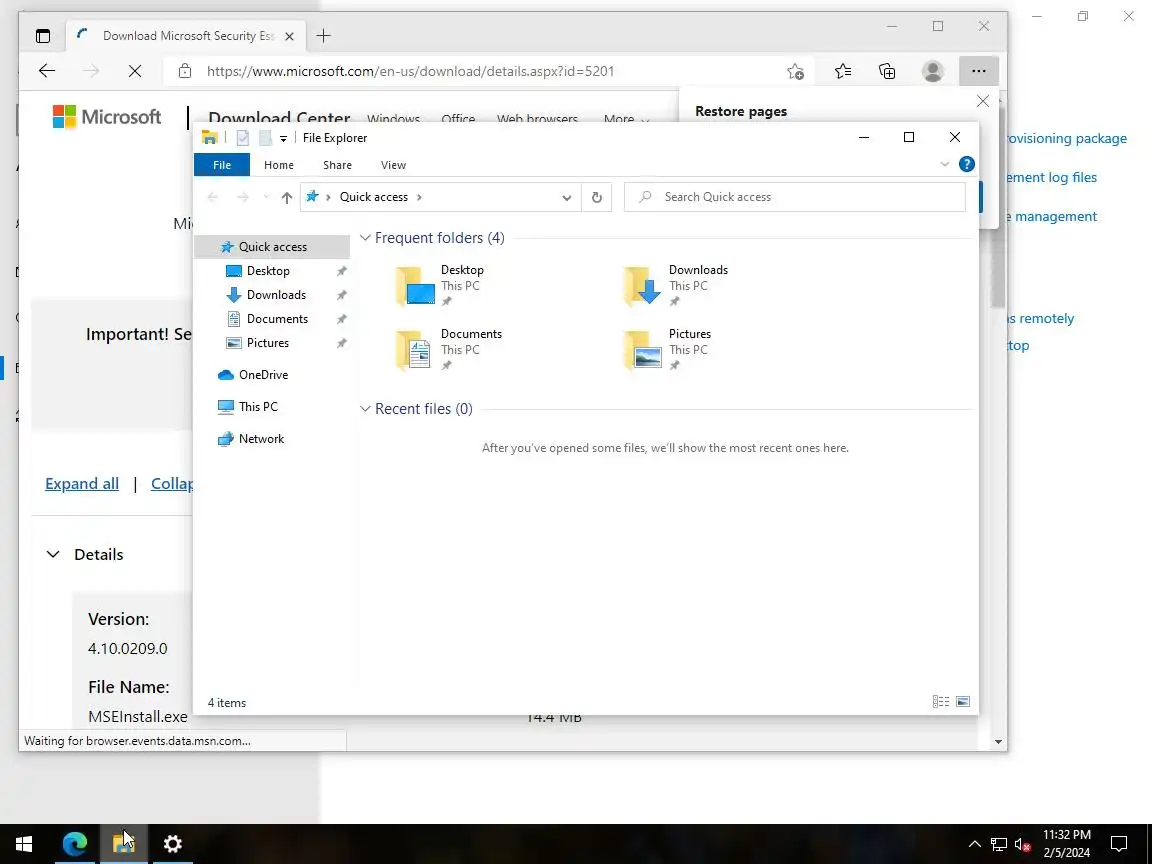Switch to Details view in the status bar
This screenshot has width=1152, height=864.
click(940, 702)
